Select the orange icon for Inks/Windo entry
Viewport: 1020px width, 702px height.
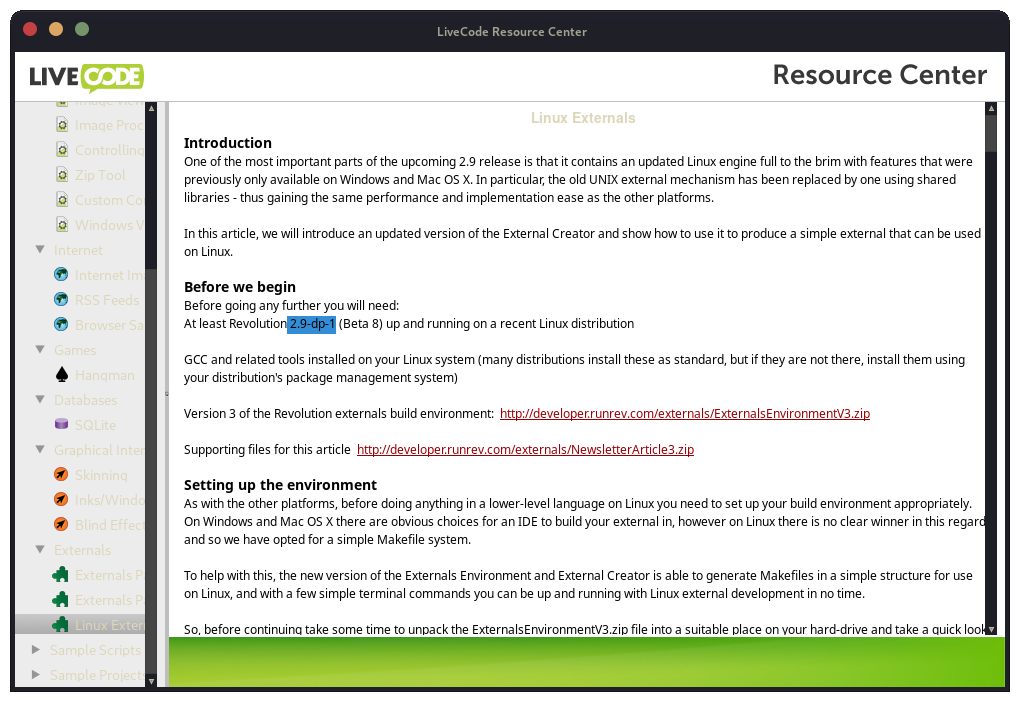coord(61,499)
